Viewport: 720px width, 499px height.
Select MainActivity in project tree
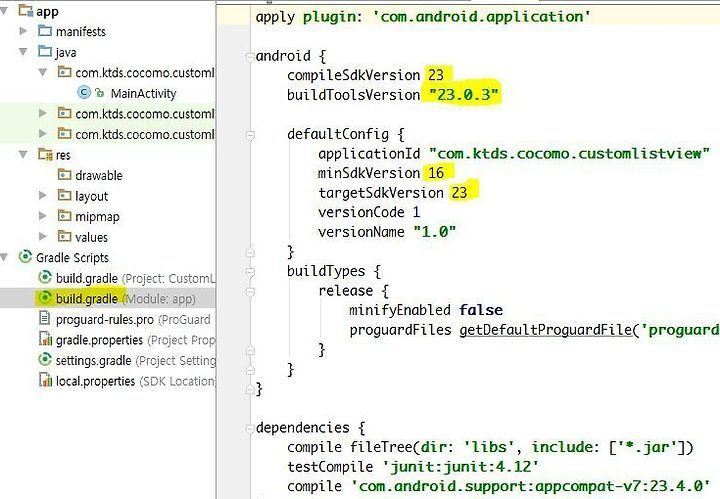coord(143,94)
